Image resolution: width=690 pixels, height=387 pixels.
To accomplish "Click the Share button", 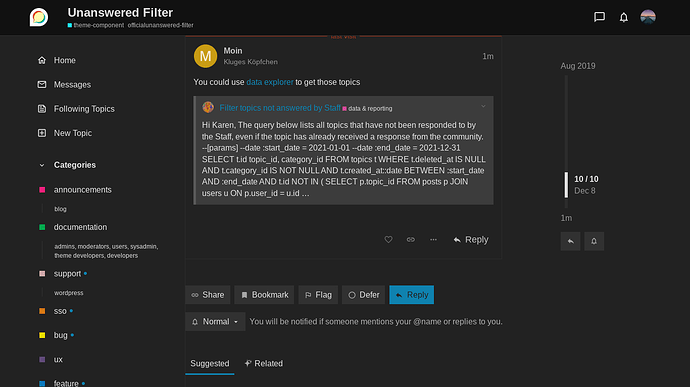I will [x=208, y=295].
